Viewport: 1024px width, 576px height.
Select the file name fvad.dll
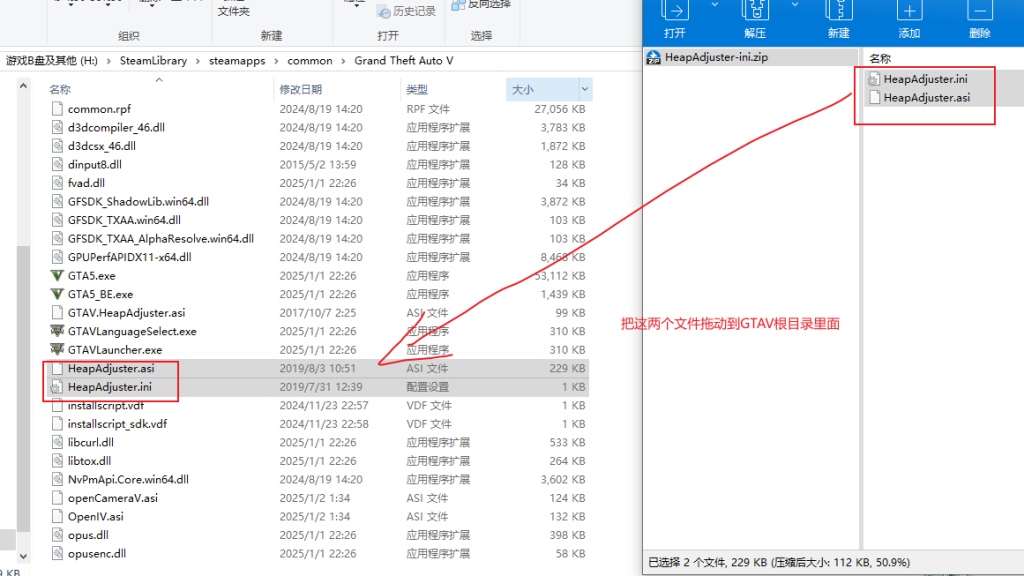(x=86, y=183)
